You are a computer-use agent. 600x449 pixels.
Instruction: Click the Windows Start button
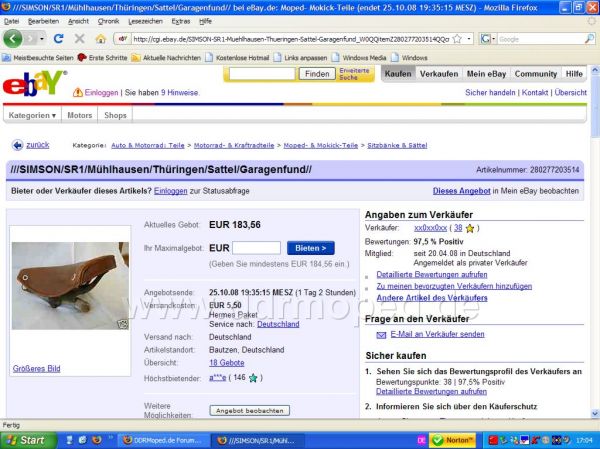point(28,441)
